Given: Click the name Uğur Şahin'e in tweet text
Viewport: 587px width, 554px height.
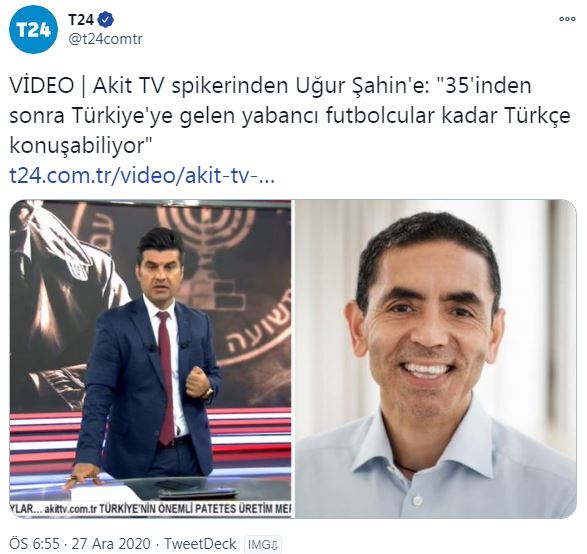Looking at the screenshot, I should pyautogui.click(x=360, y=86).
